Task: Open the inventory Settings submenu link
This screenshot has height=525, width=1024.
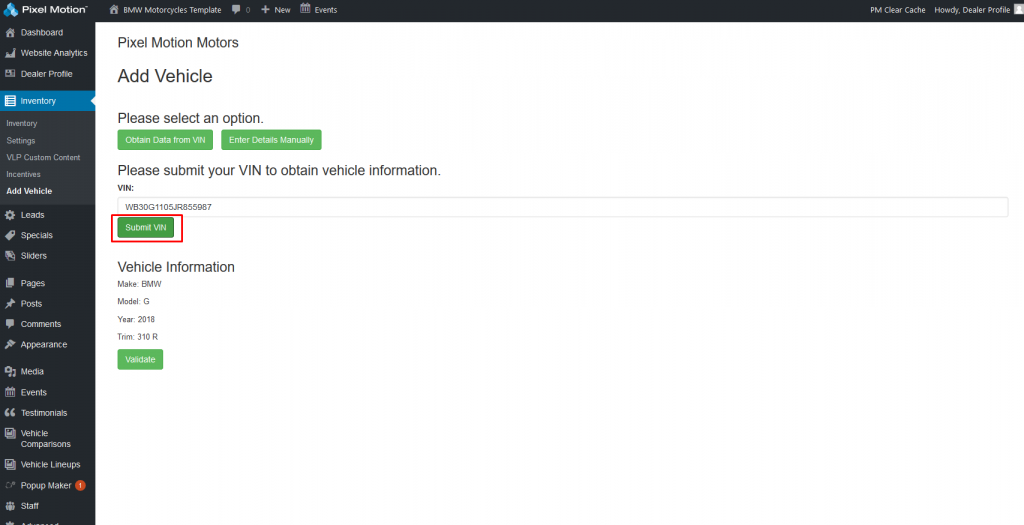Action: (21, 140)
